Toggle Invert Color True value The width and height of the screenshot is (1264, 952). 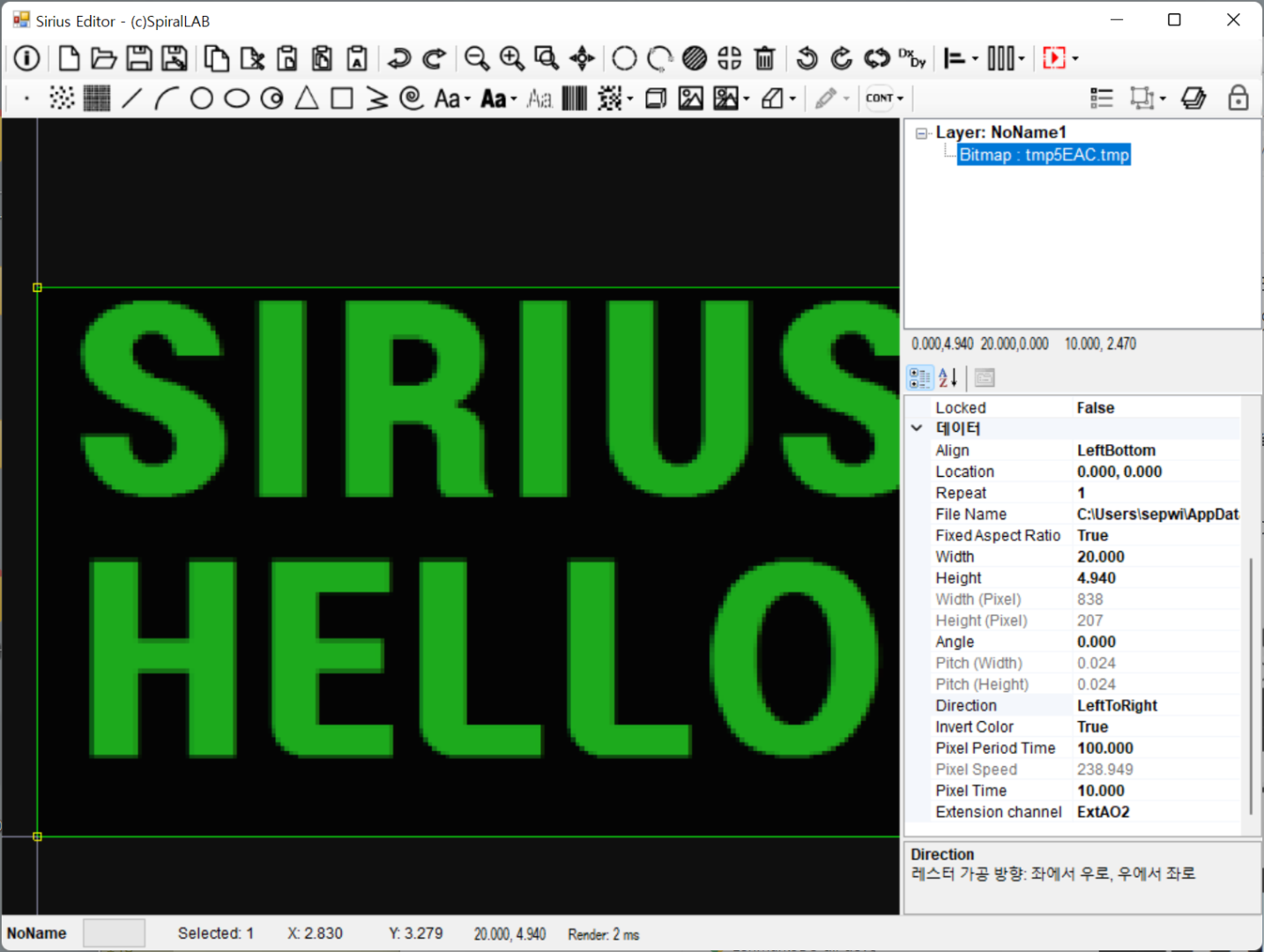(x=1156, y=727)
